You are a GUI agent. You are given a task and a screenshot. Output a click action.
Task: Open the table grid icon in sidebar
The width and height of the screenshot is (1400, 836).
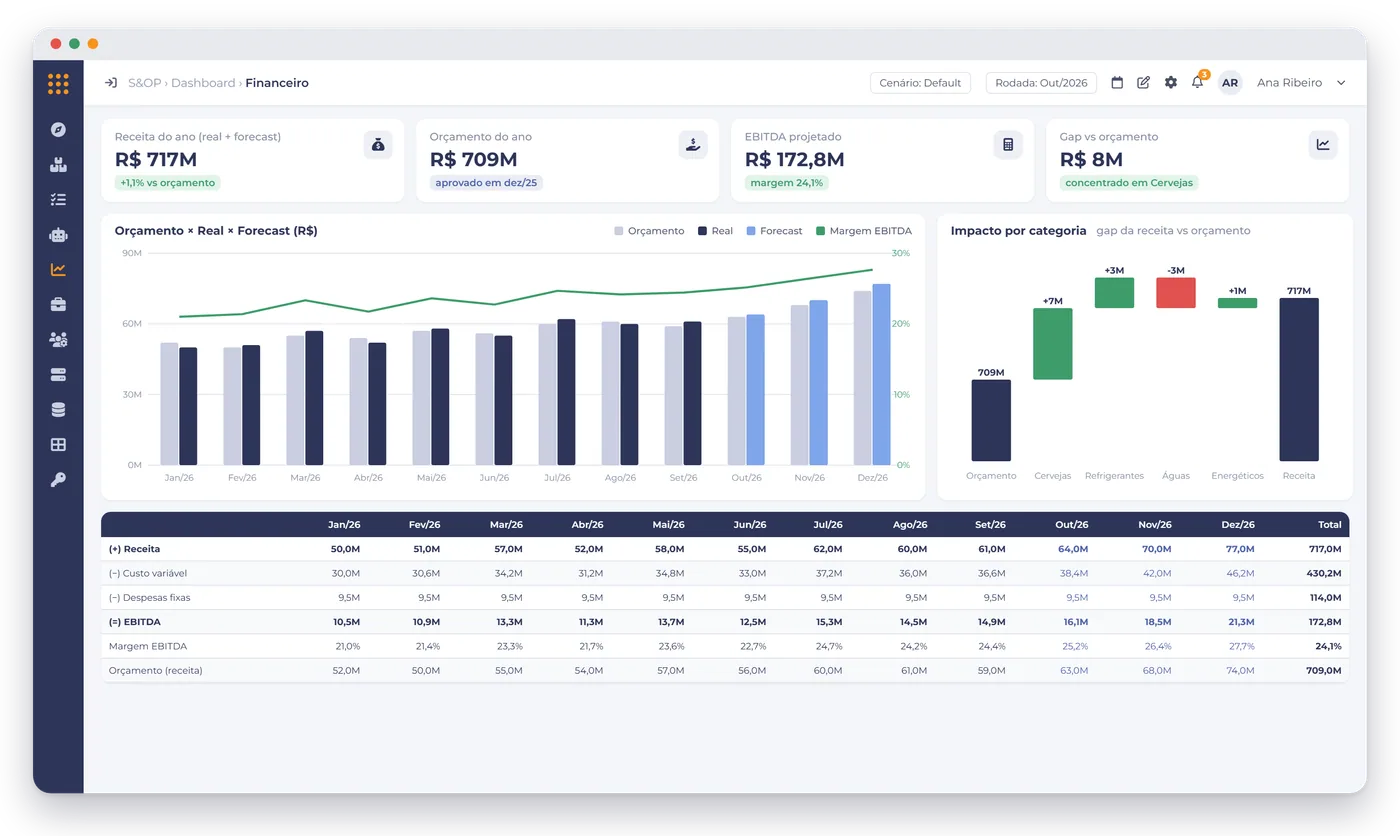pyautogui.click(x=58, y=444)
